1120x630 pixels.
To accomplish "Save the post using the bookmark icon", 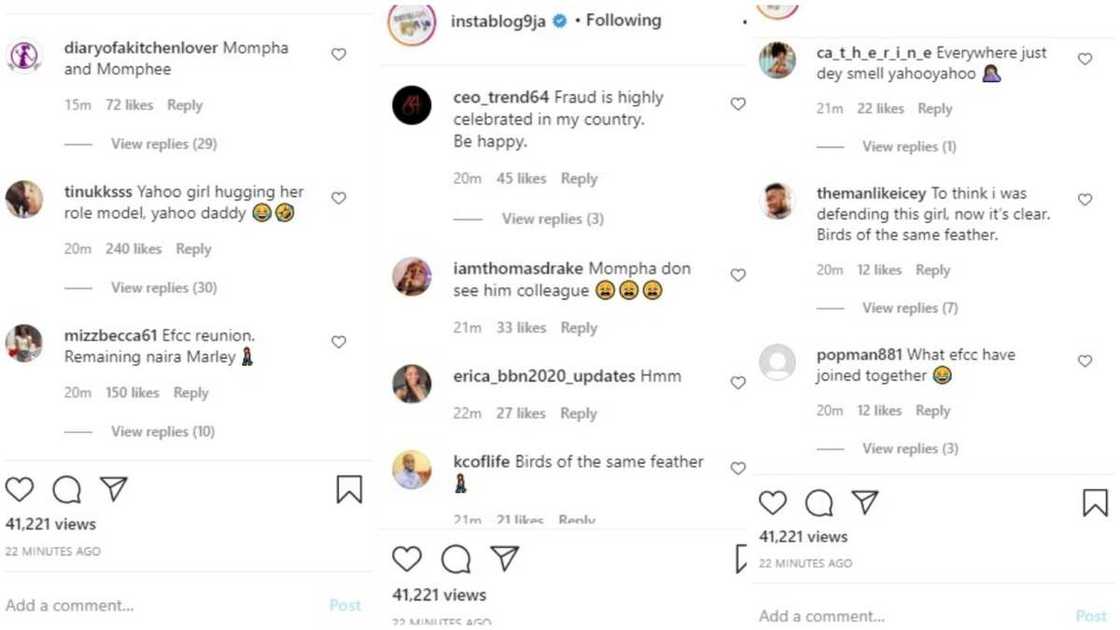I will (x=349, y=489).
